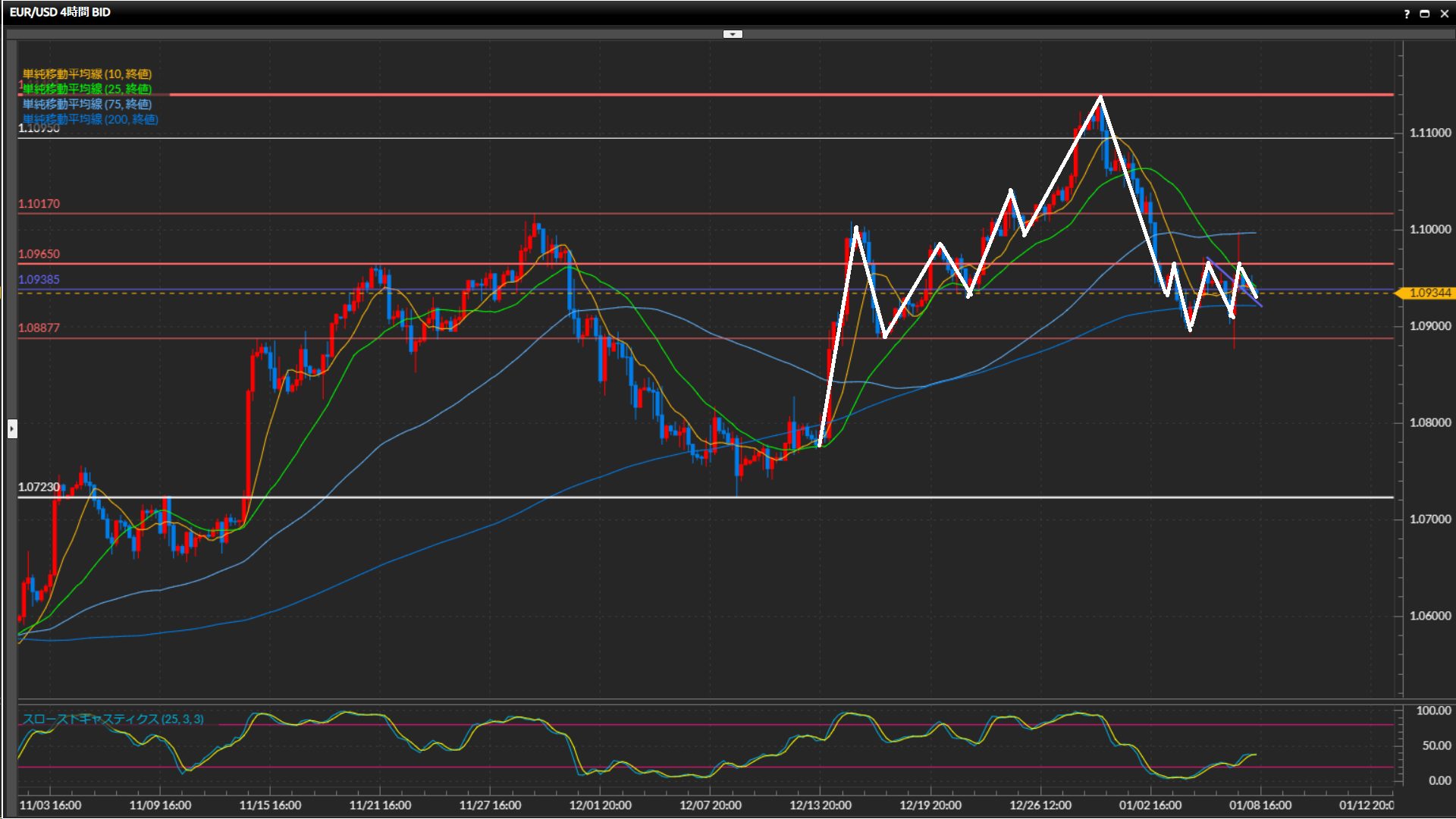The height and width of the screenshot is (819, 1456).
Task: Select the 25-period green moving average label
Action: (x=86, y=89)
